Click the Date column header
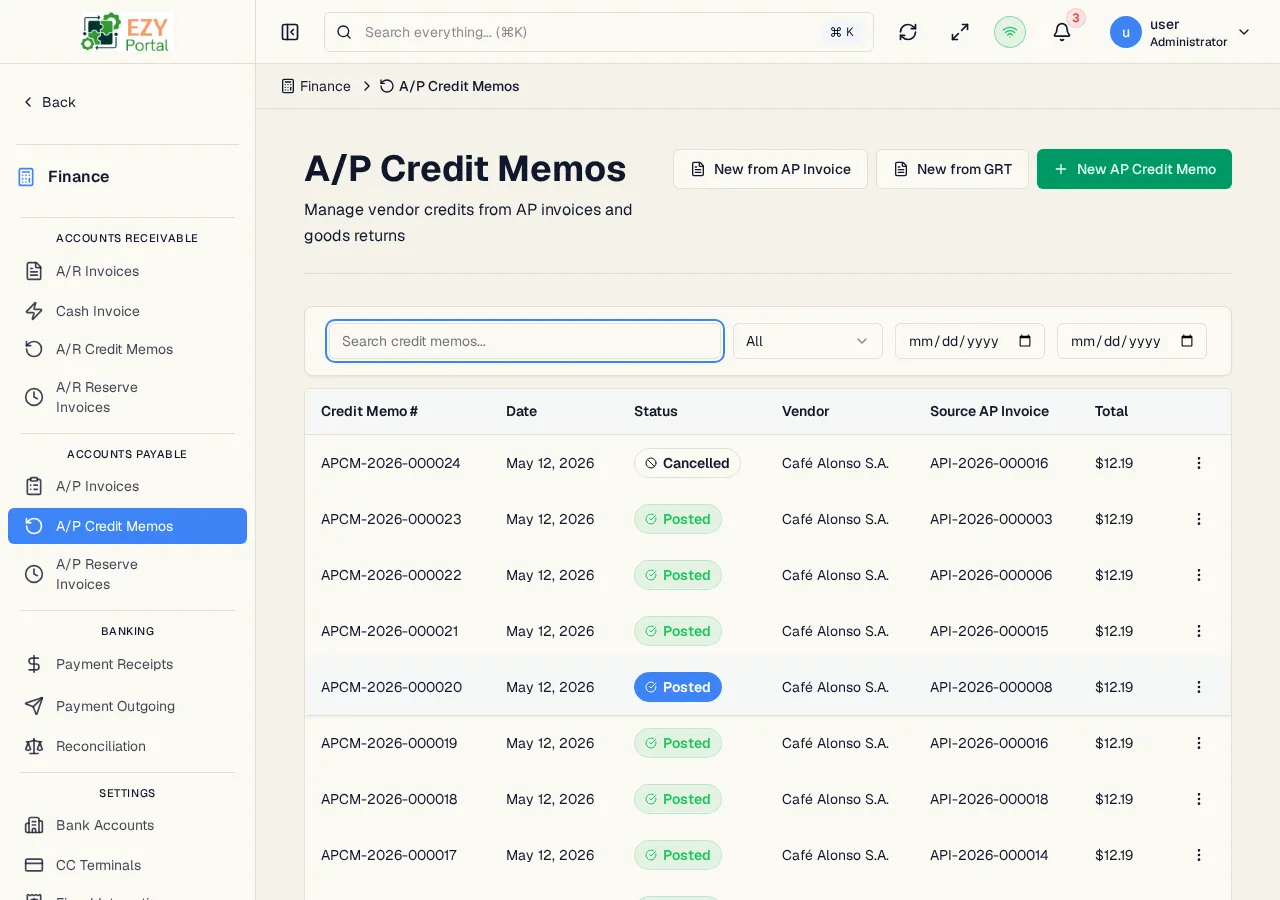 (x=521, y=411)
